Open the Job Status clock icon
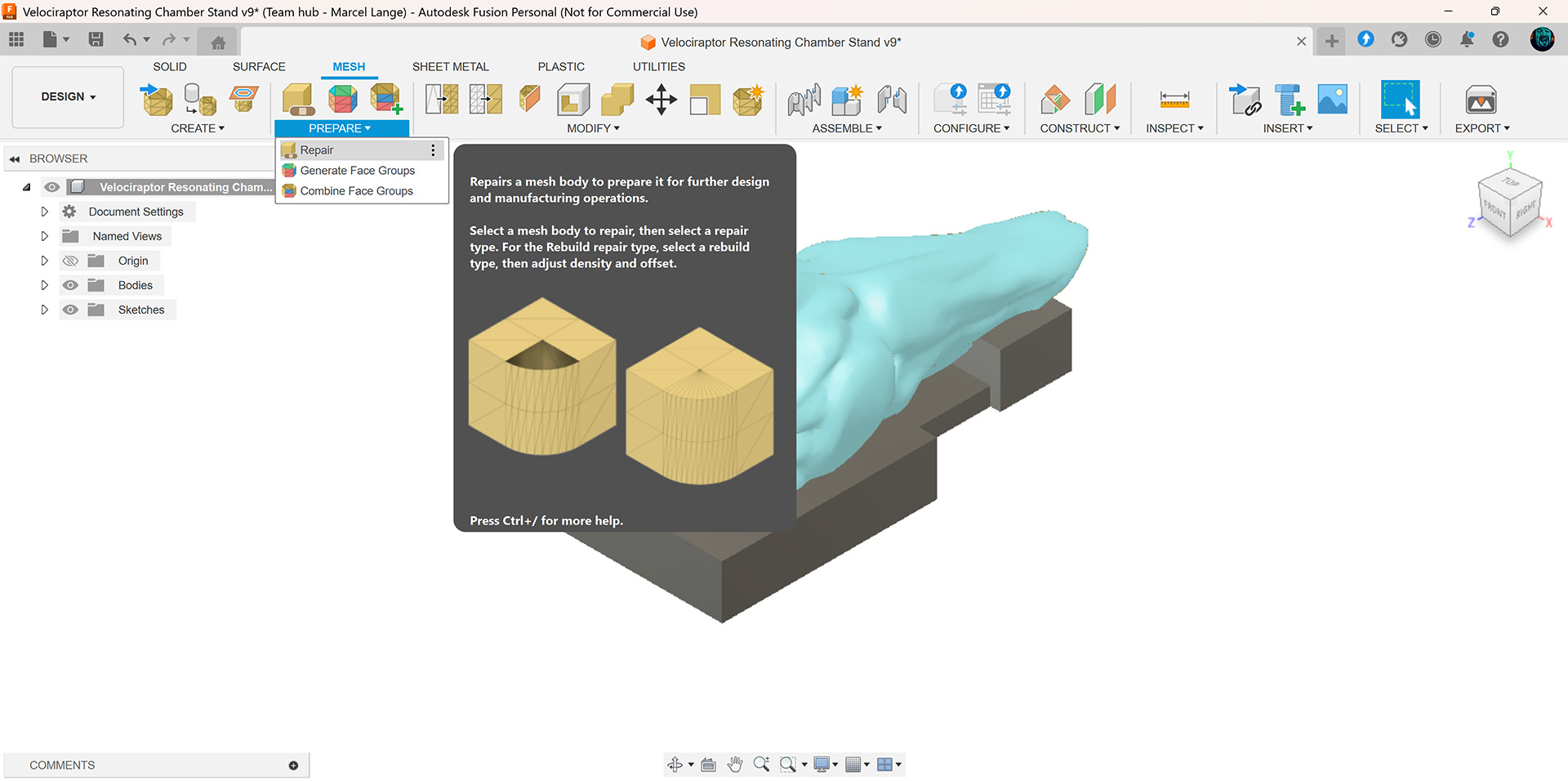Screen dimensions: 1568x781 [x=1433, y=39]
